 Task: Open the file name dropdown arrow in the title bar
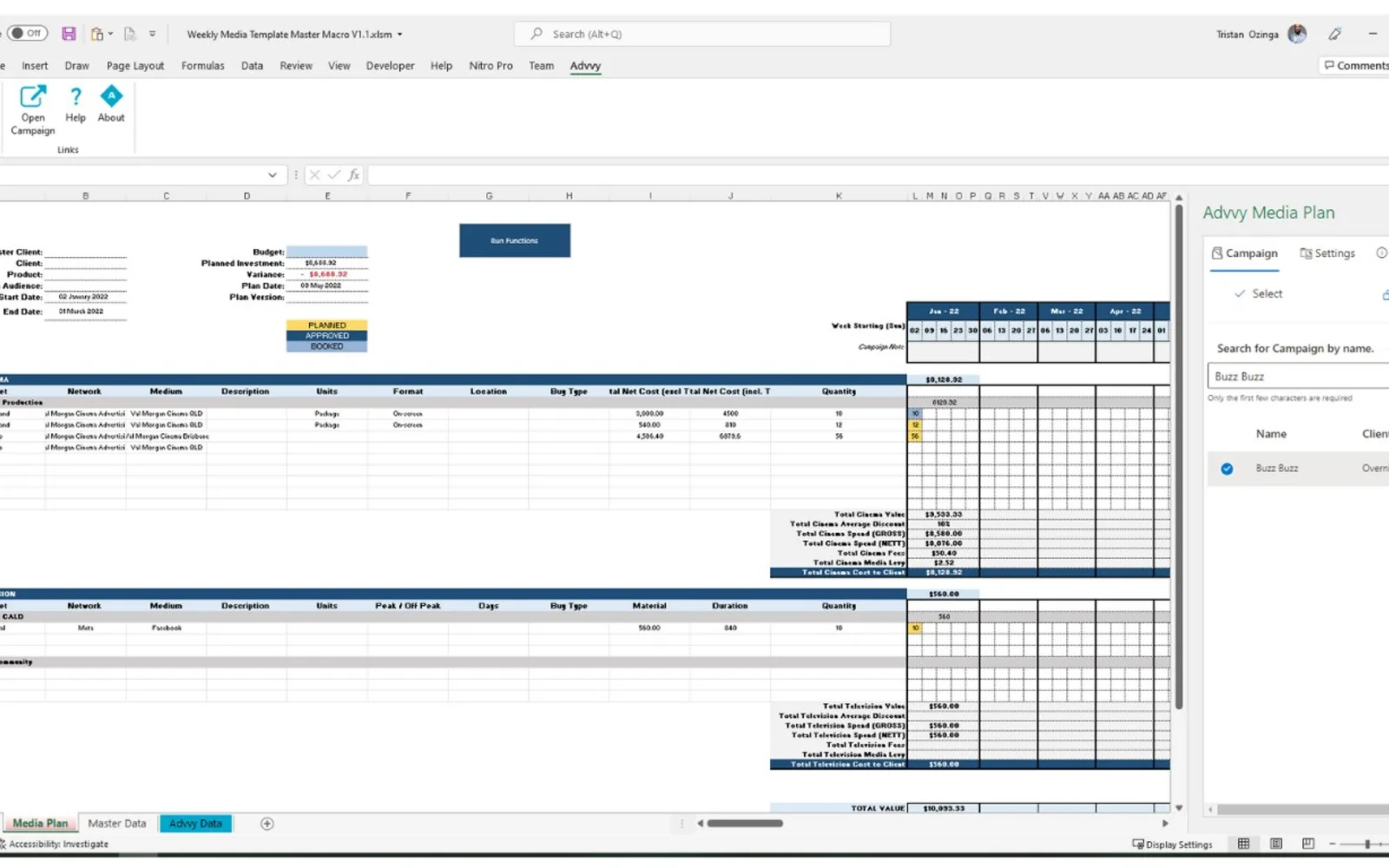(x=399, y=35)
